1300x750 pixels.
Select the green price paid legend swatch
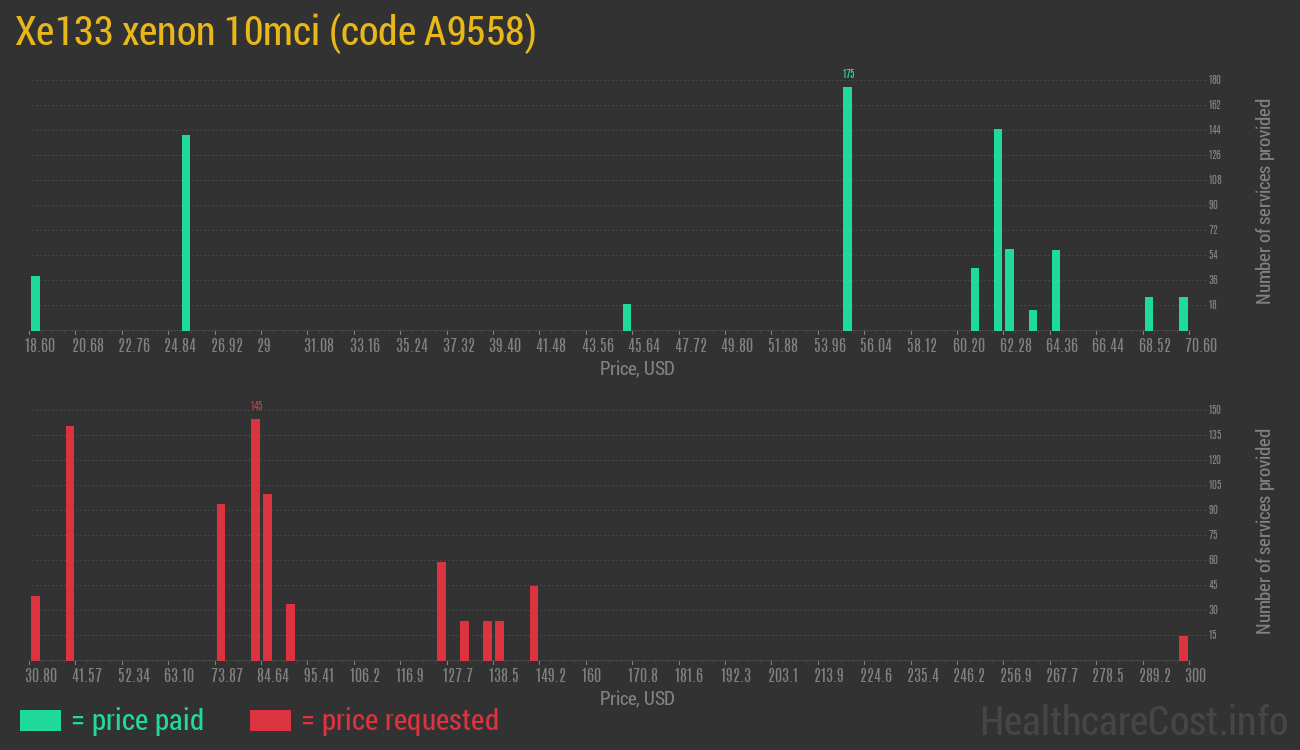pyautogui.click(x=40, y=720)
